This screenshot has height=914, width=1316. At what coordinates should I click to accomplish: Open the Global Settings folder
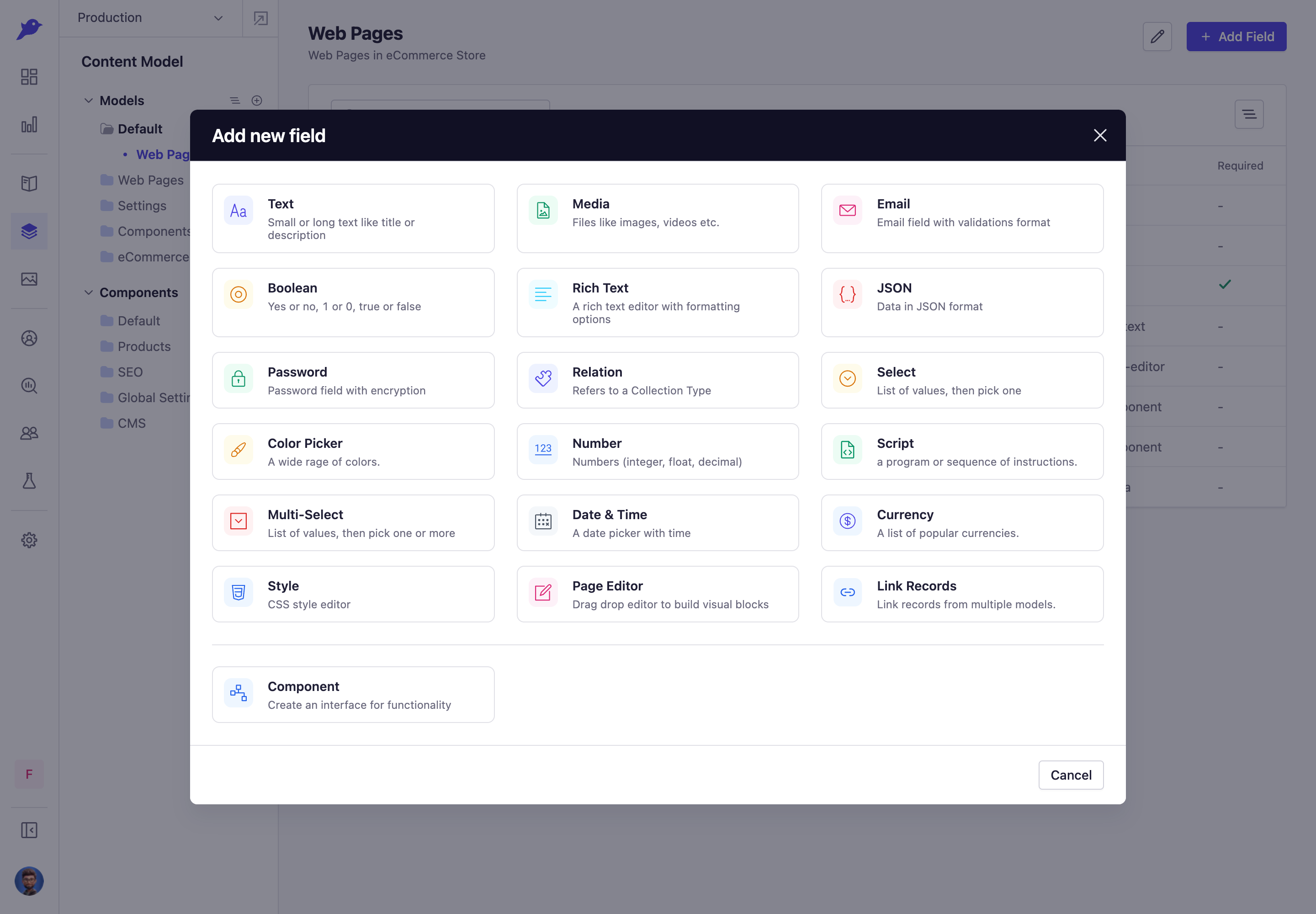click(x=145, y=398)
